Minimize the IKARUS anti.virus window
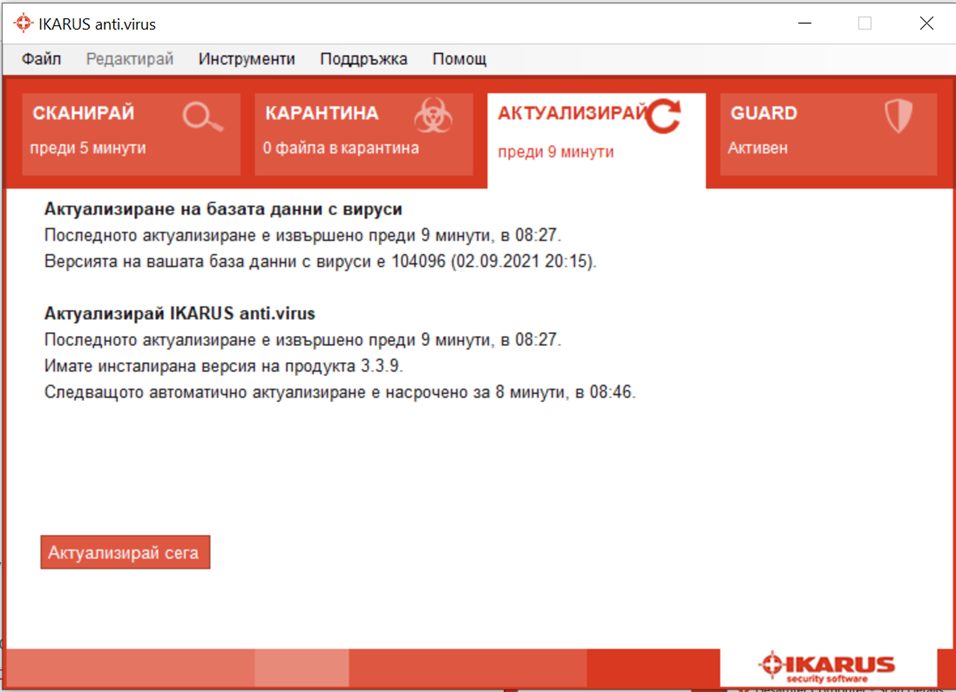The width and height of the screenshot is (956, 692). 805,23
